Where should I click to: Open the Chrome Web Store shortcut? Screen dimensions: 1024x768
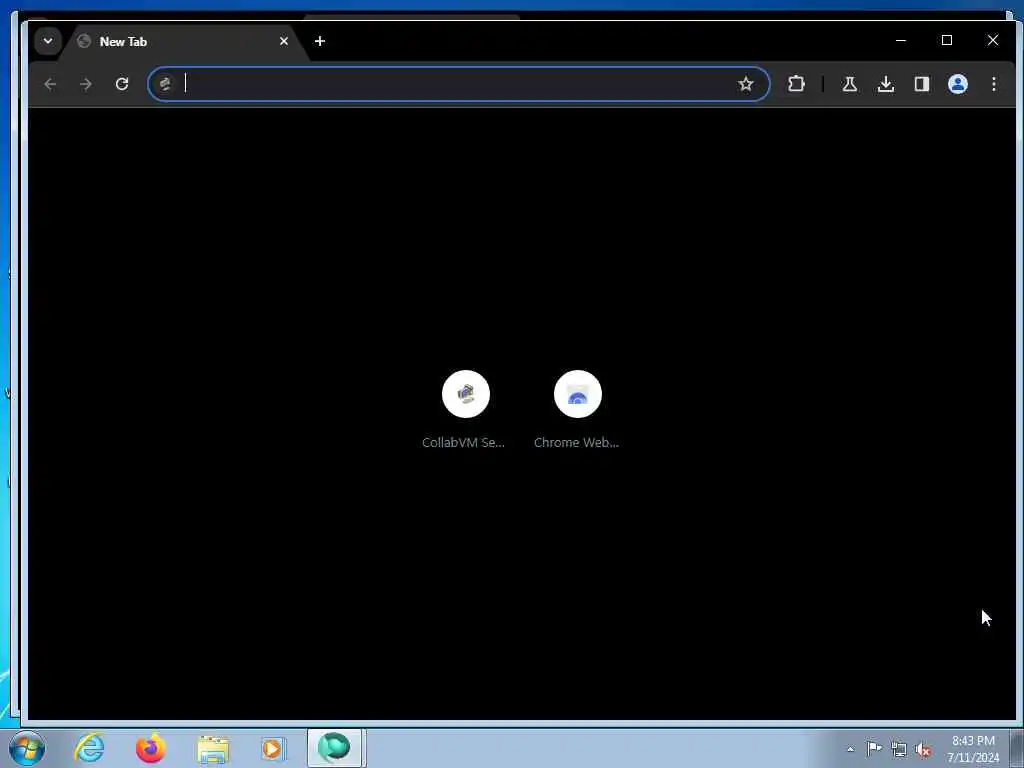tap(577, 394)
